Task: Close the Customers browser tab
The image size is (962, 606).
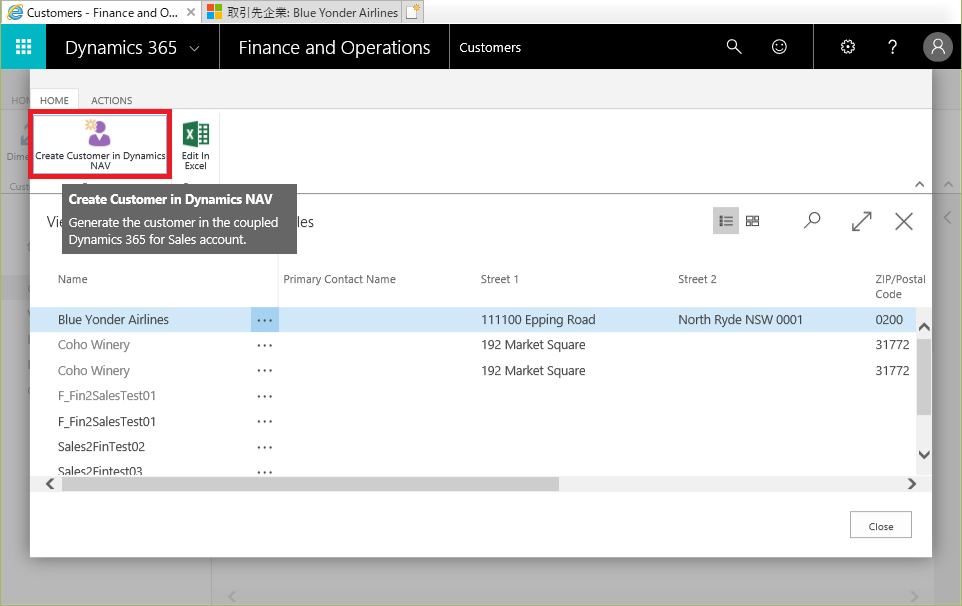Action: point(191,12)
